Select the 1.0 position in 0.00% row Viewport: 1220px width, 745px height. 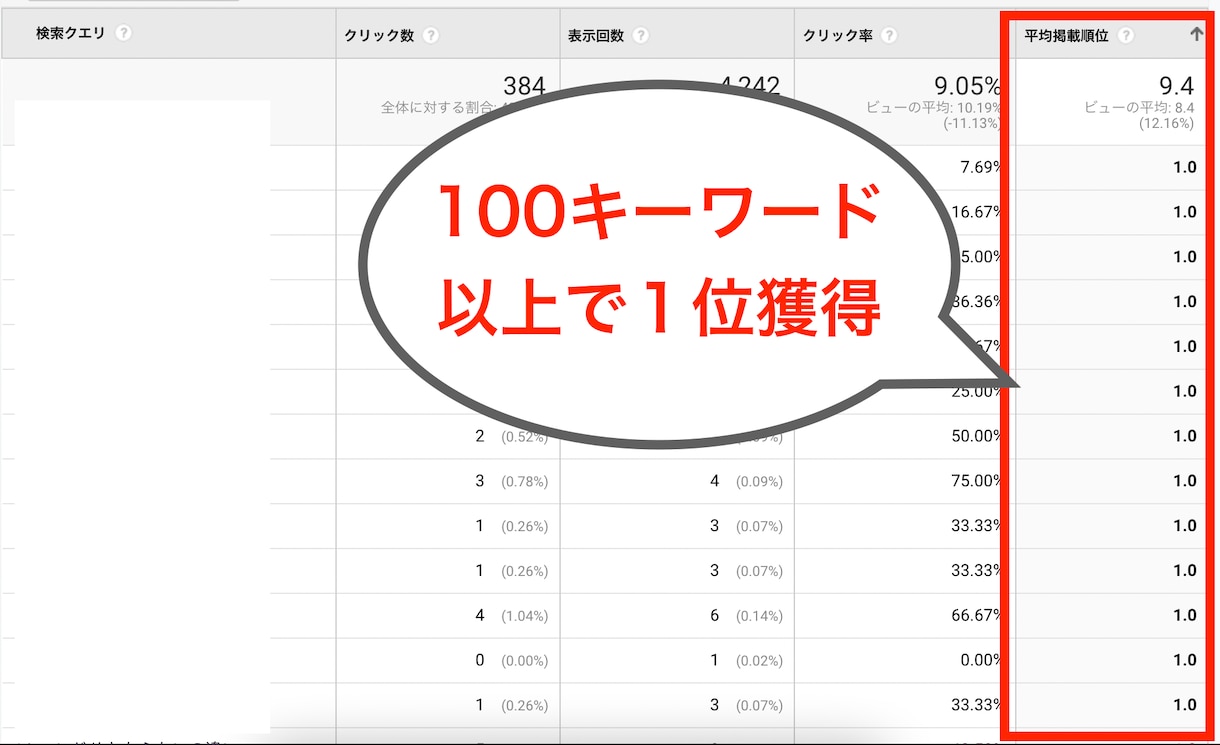pyautogui.click(x=1185, y=660)
